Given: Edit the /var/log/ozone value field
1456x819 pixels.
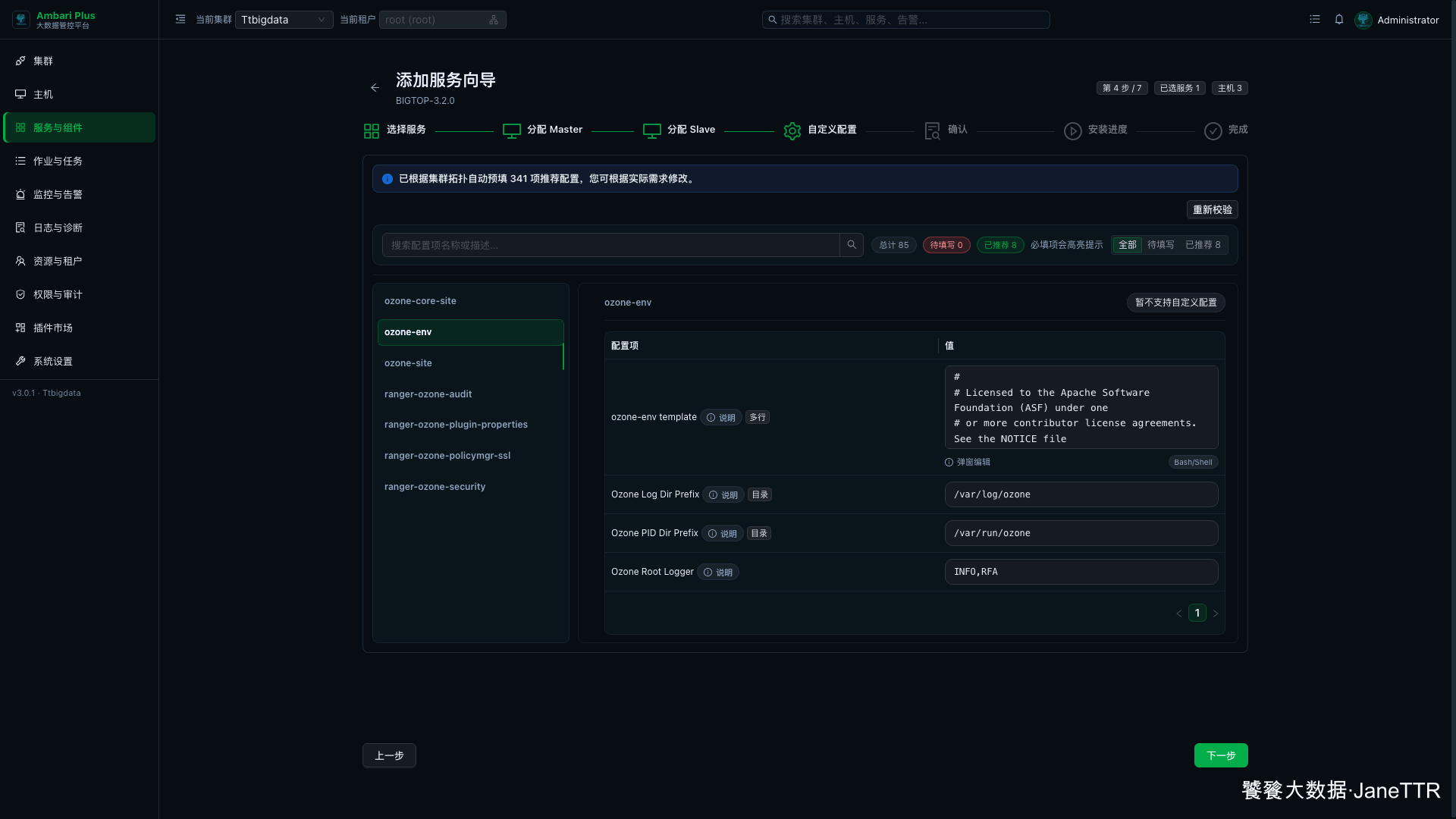Looking at the screenshot, I should 1081,494.
